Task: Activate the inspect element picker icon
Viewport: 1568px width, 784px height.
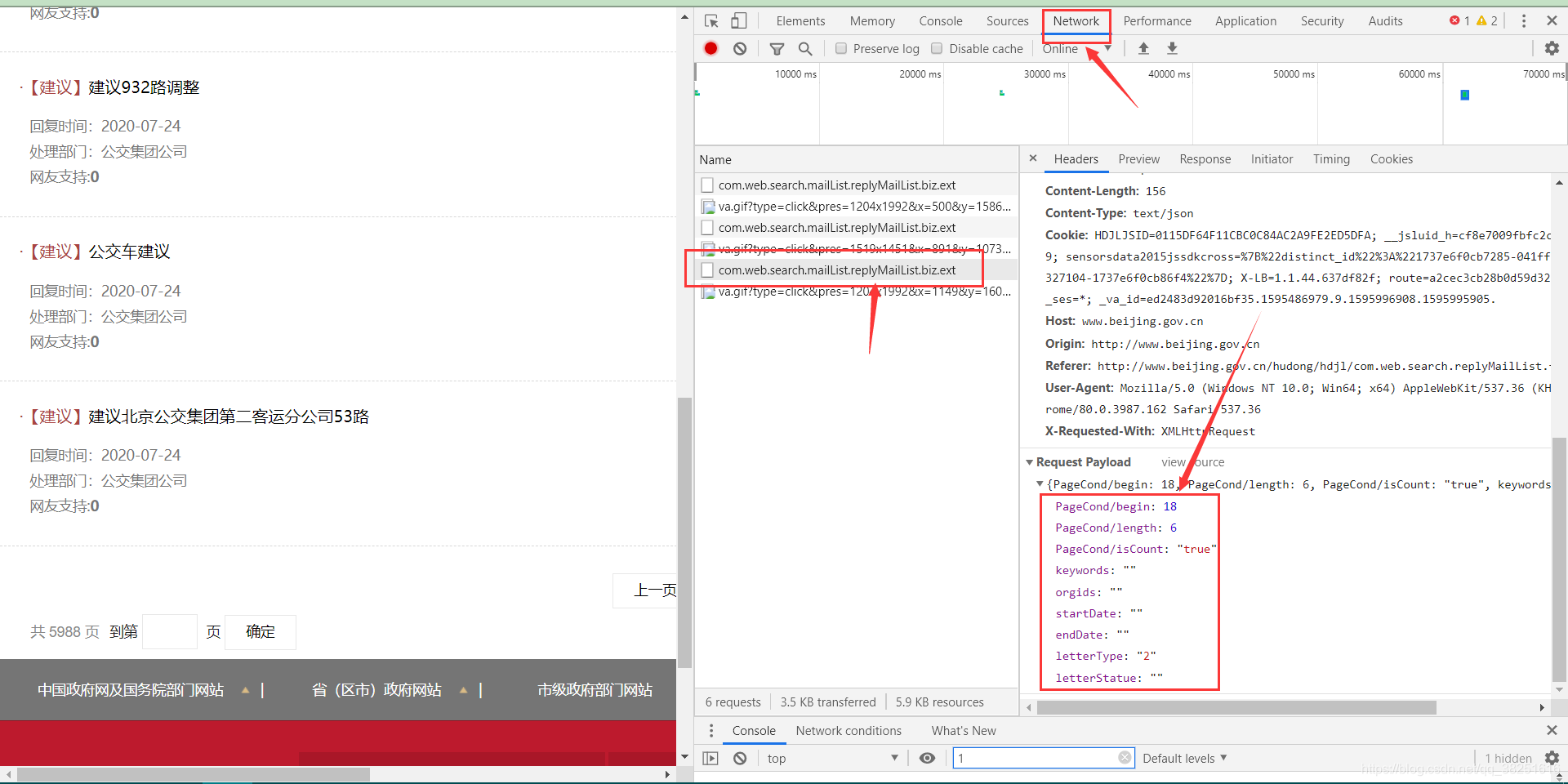Action: pyautogui.click(x=711, y=21)
